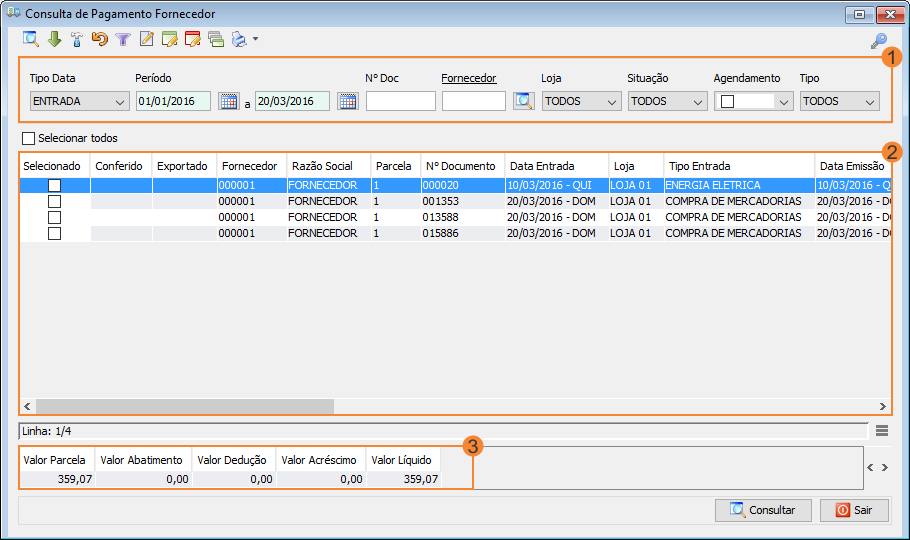Tick checkbox for document 015886 row
Screen dimensions: 910x540
(54, 233)
